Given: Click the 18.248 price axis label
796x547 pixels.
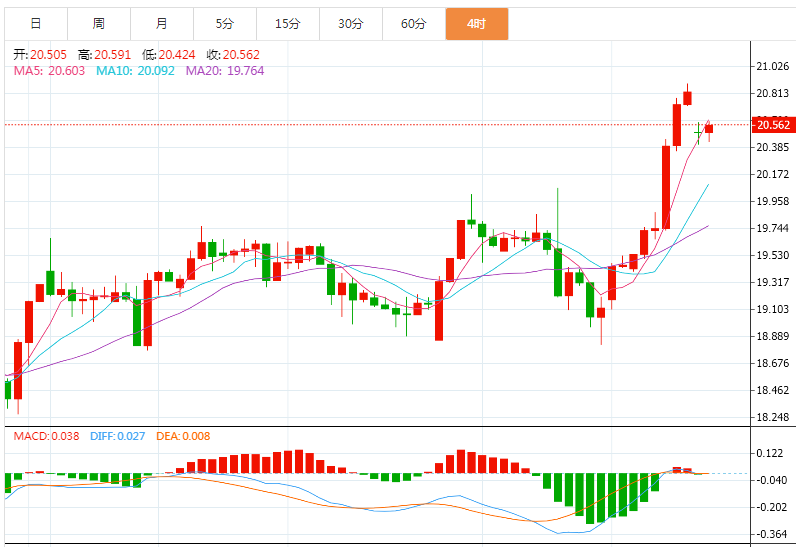Looking at the screenshot, I should click(773, 417).
